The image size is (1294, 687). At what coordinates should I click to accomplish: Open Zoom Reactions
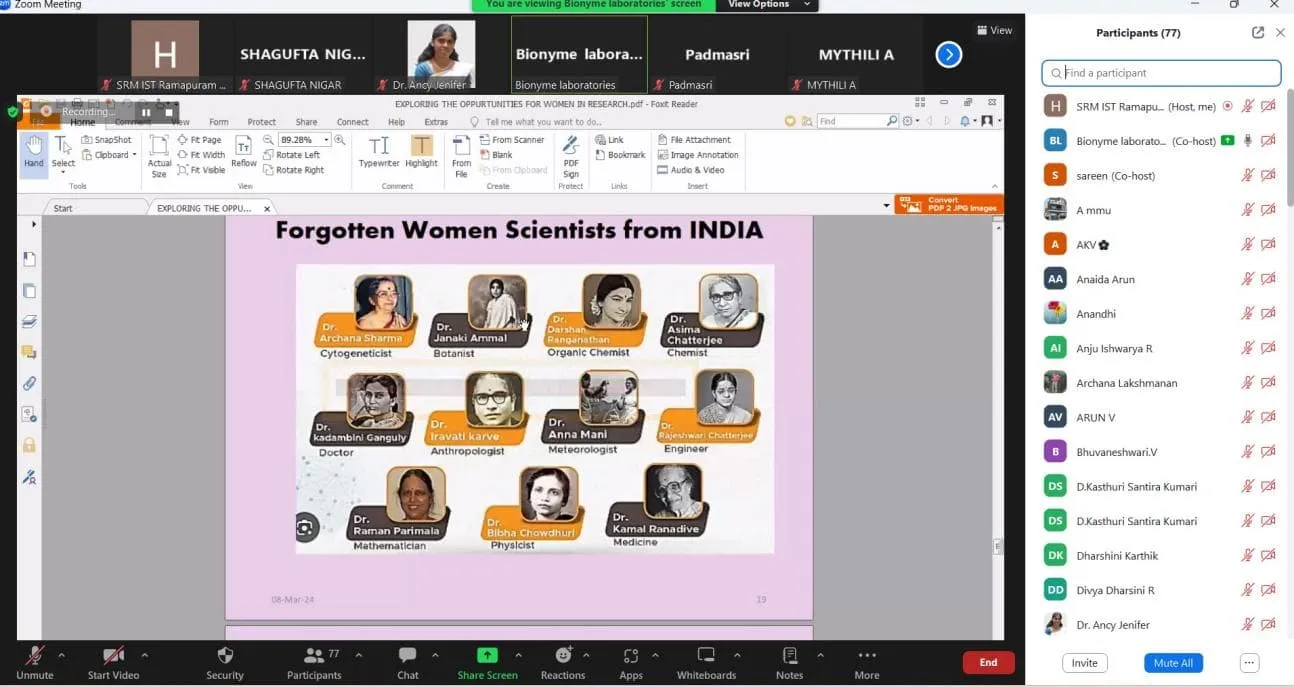click(x=563, y=662)
